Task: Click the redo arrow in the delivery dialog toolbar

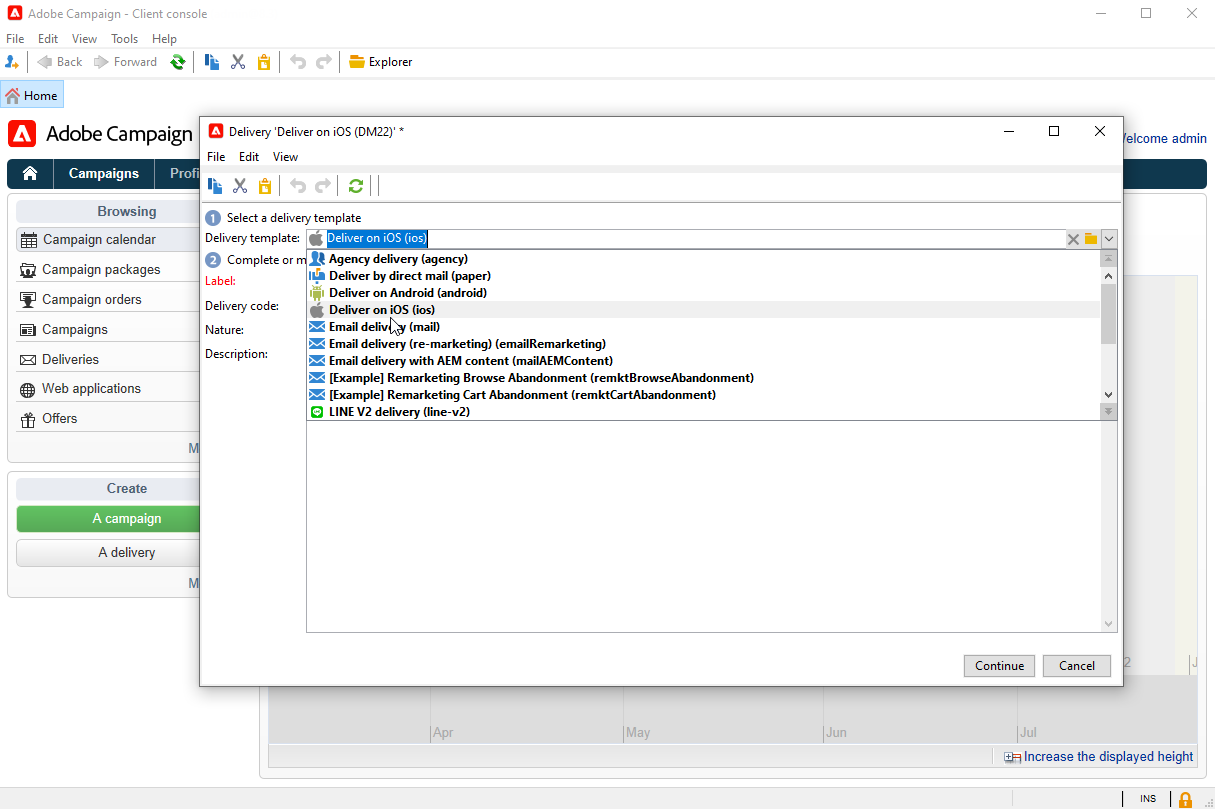Action: [x=323, y=185]
